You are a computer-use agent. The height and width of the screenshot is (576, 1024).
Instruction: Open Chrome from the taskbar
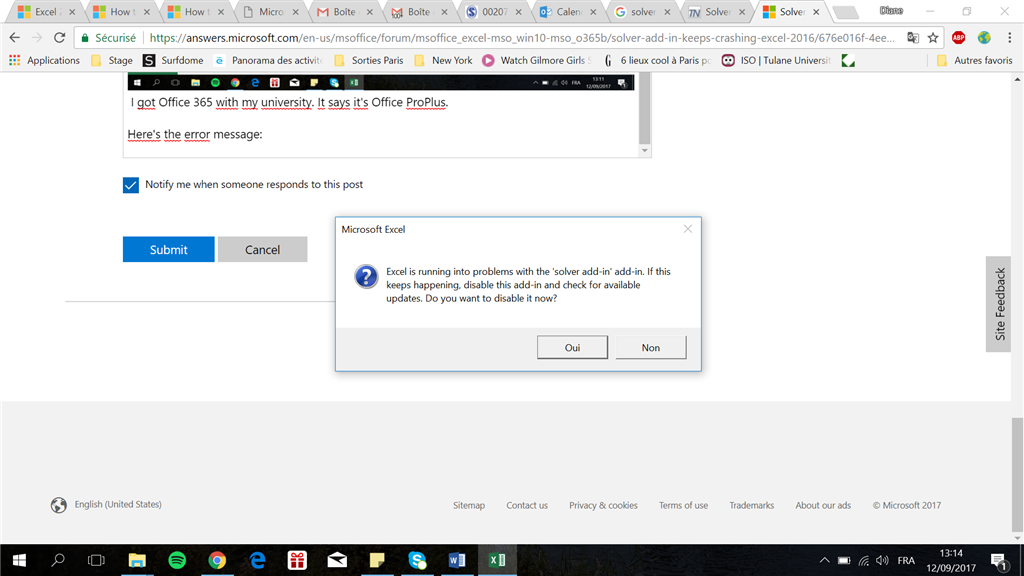point(217,560)
